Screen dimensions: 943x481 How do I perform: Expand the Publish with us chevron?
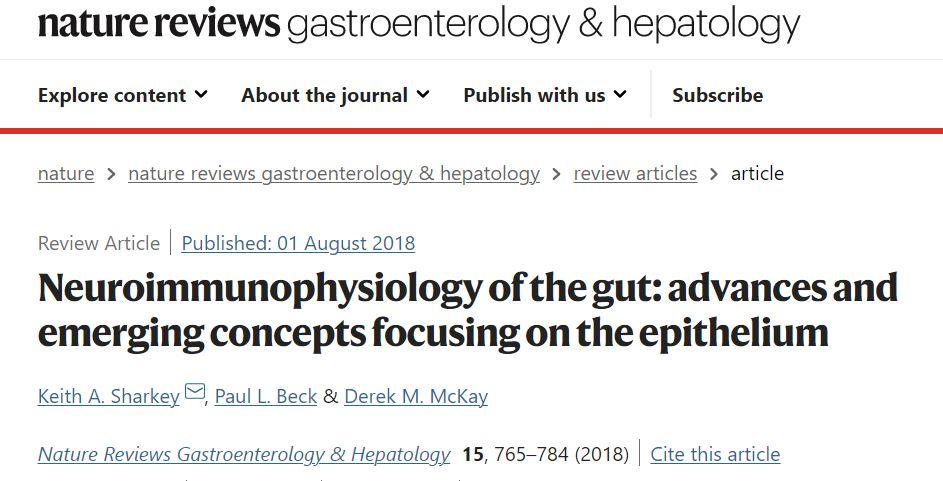[620, 95]
